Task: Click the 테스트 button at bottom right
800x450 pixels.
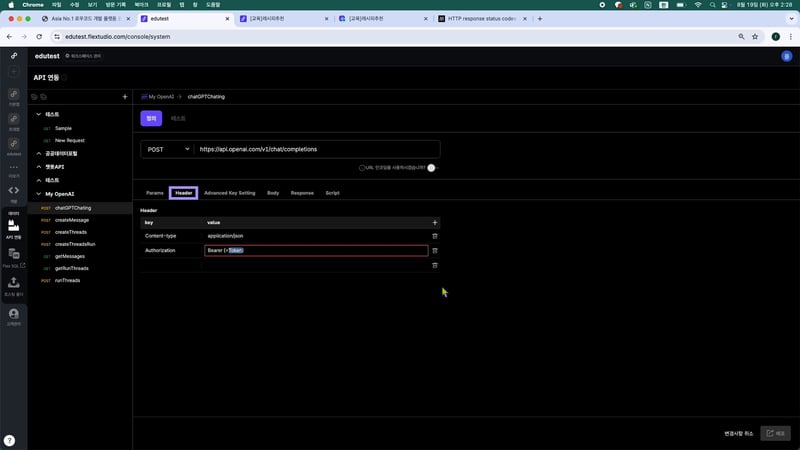Action: pyautogui.click(x=775, y=433)
